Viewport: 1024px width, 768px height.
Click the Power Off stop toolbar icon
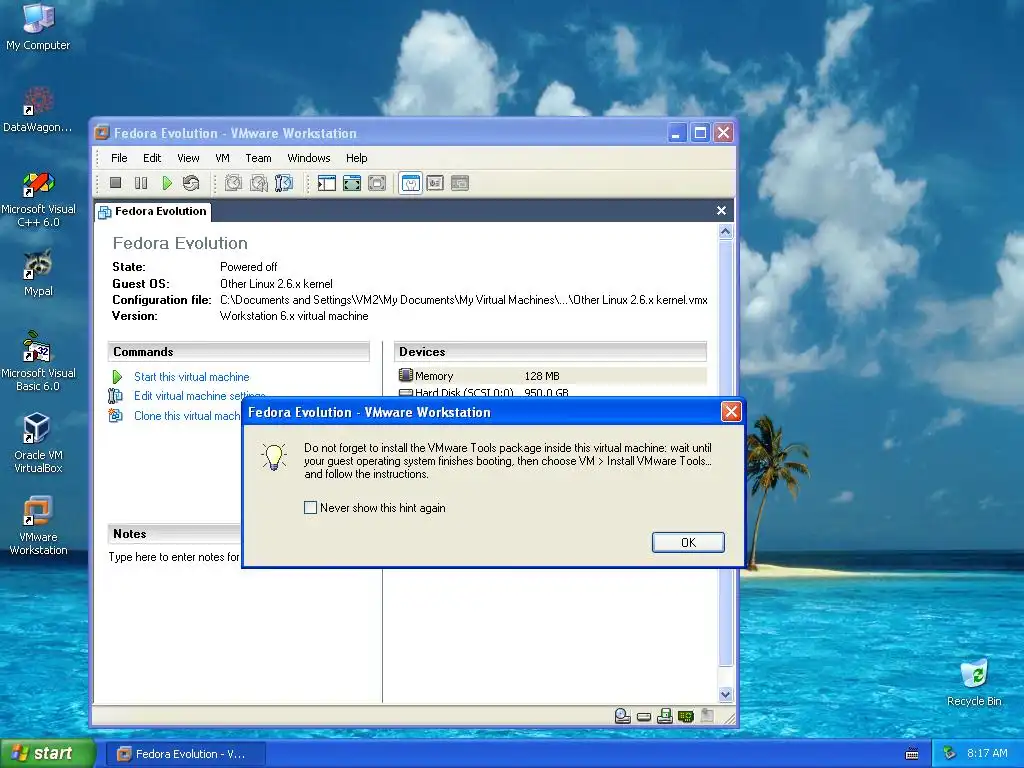(x=116, y=184)
